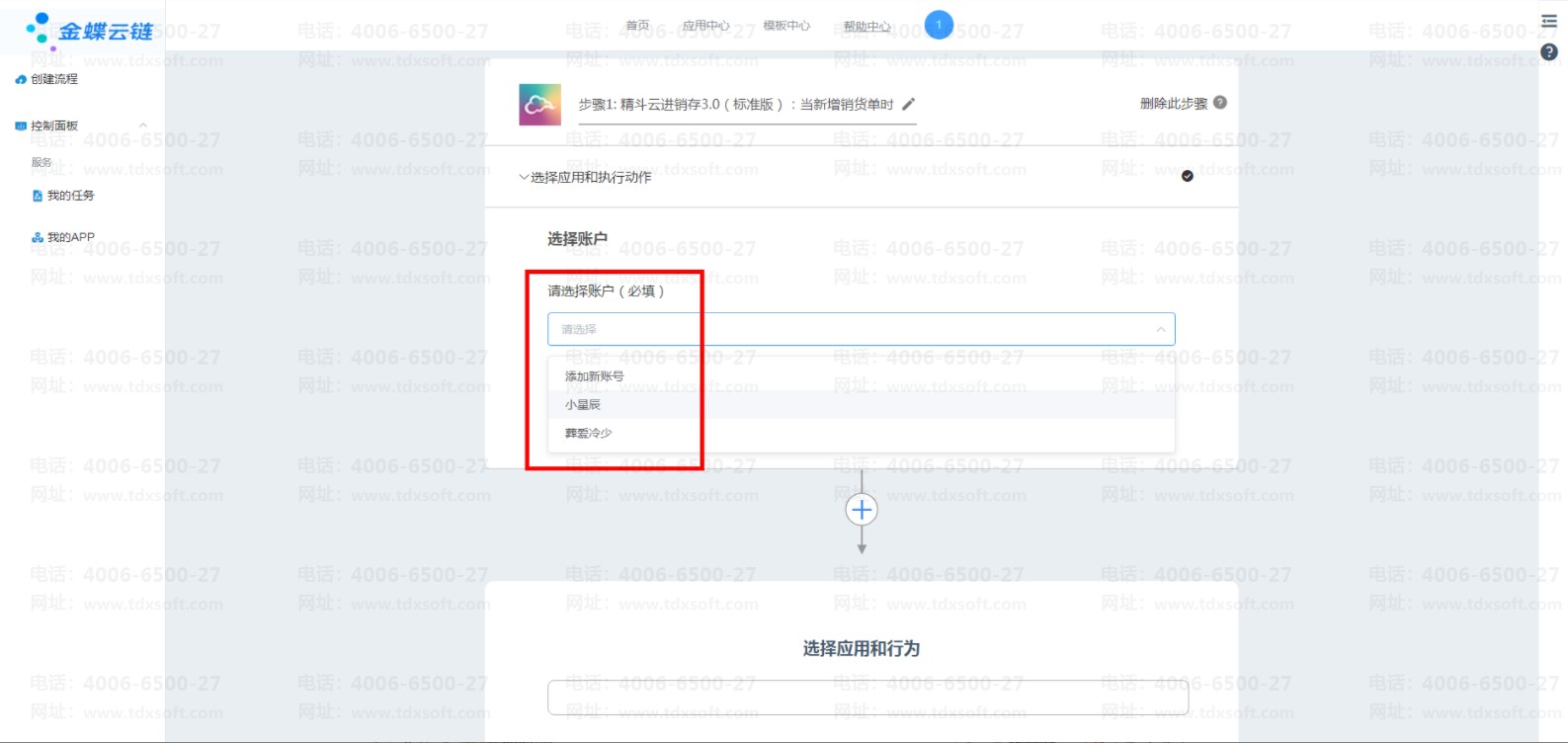Collapse the 控制面板 sidebar group
The image size is (1568, 743).
(x=143, y=125)
